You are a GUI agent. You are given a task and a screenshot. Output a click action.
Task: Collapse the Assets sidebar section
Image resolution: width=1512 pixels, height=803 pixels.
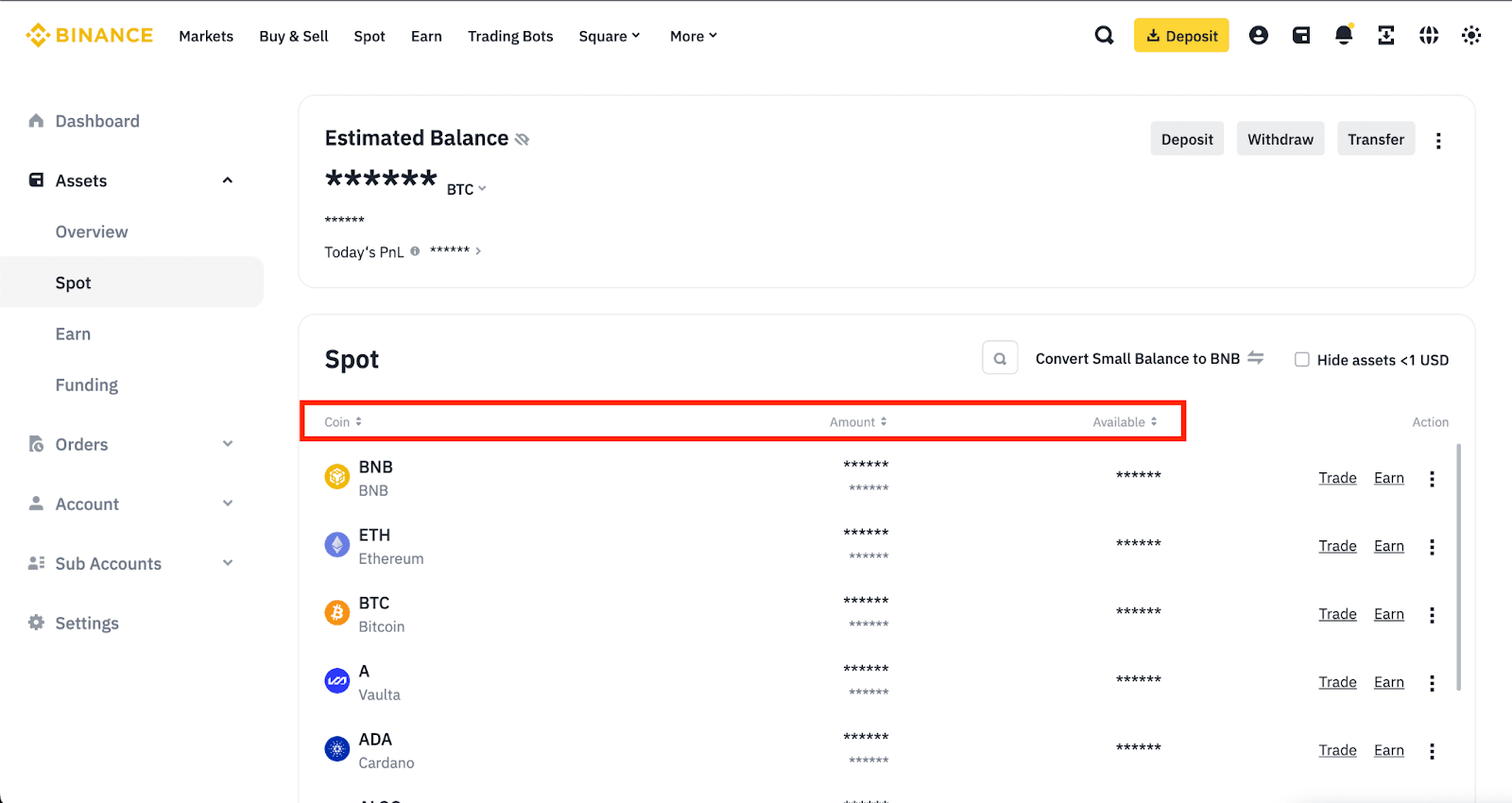(x=227, y=180)
